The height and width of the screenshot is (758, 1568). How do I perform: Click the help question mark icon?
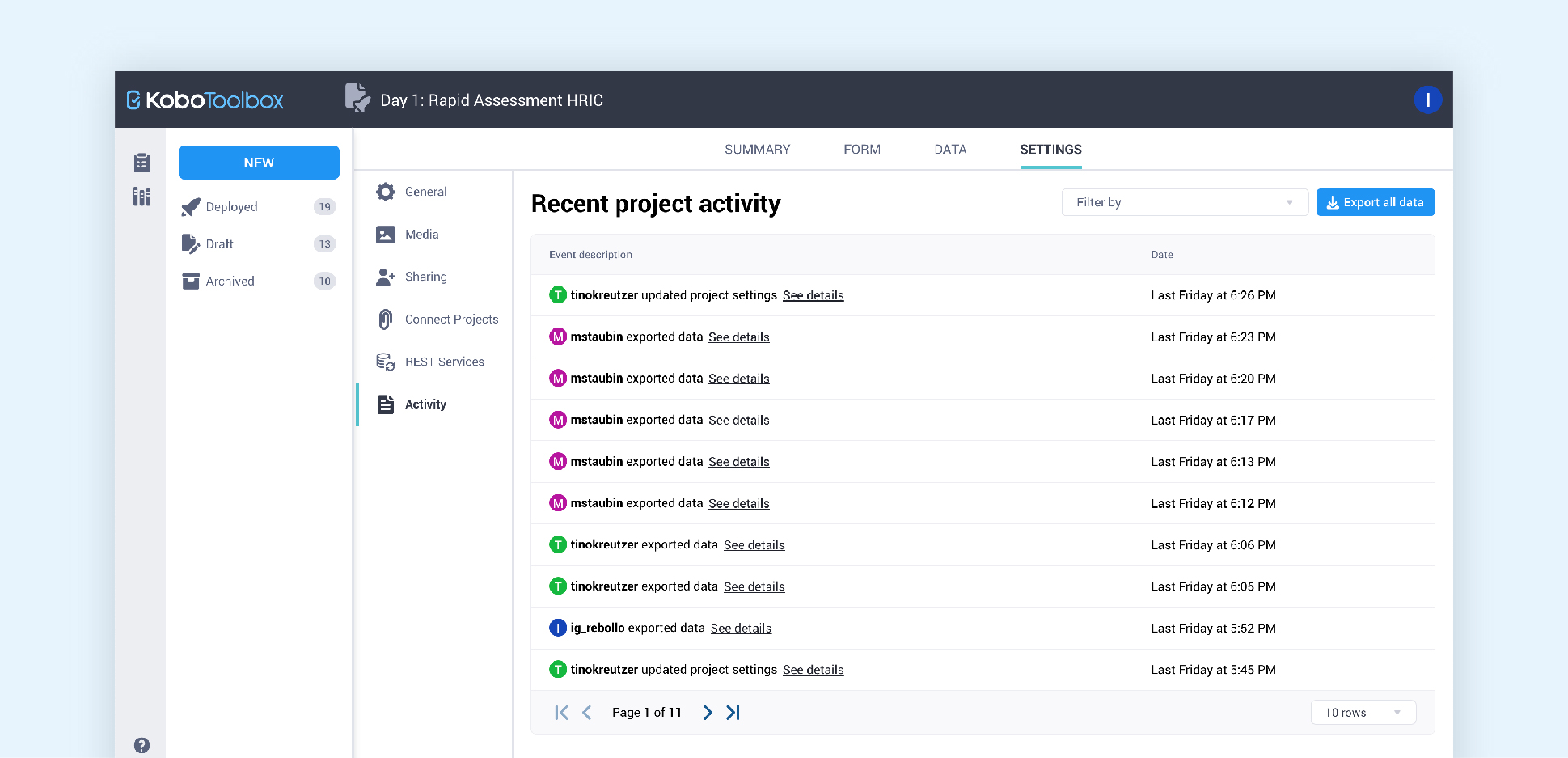point(142,745)
